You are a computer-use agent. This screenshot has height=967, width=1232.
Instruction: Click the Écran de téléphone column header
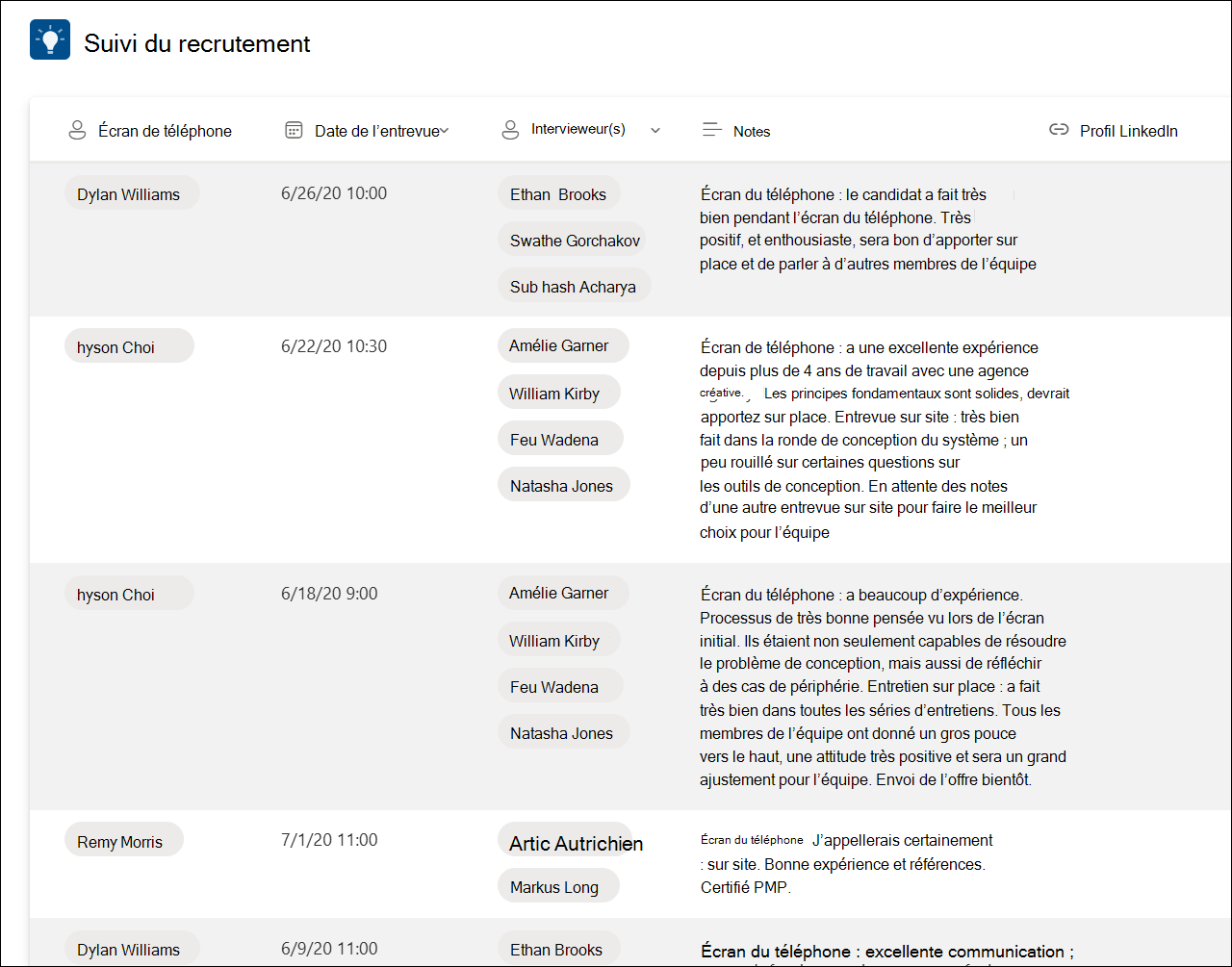pyautogui.click(x=165, y=131)
